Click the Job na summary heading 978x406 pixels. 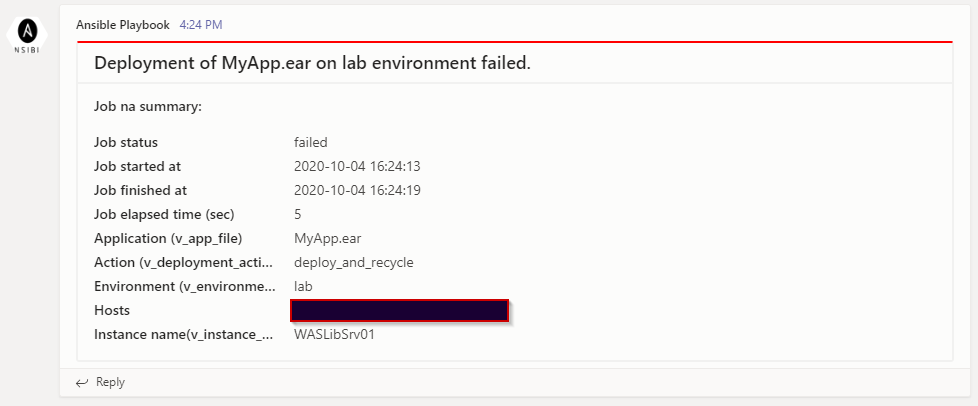[x=148, y=106]
